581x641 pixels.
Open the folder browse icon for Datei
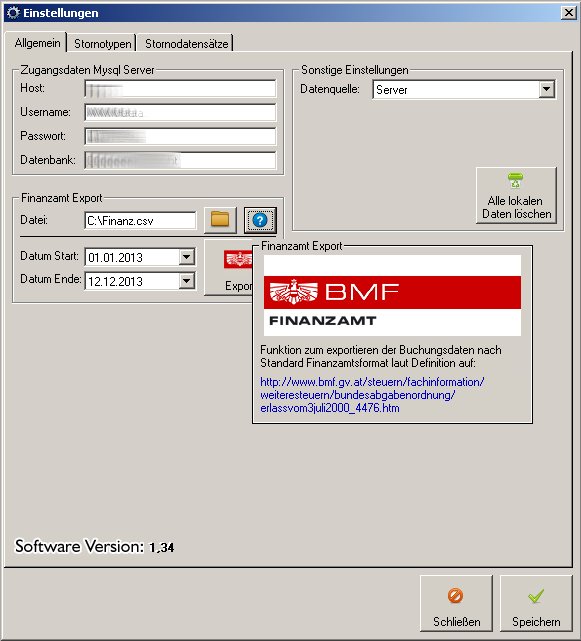coord(220,220)
